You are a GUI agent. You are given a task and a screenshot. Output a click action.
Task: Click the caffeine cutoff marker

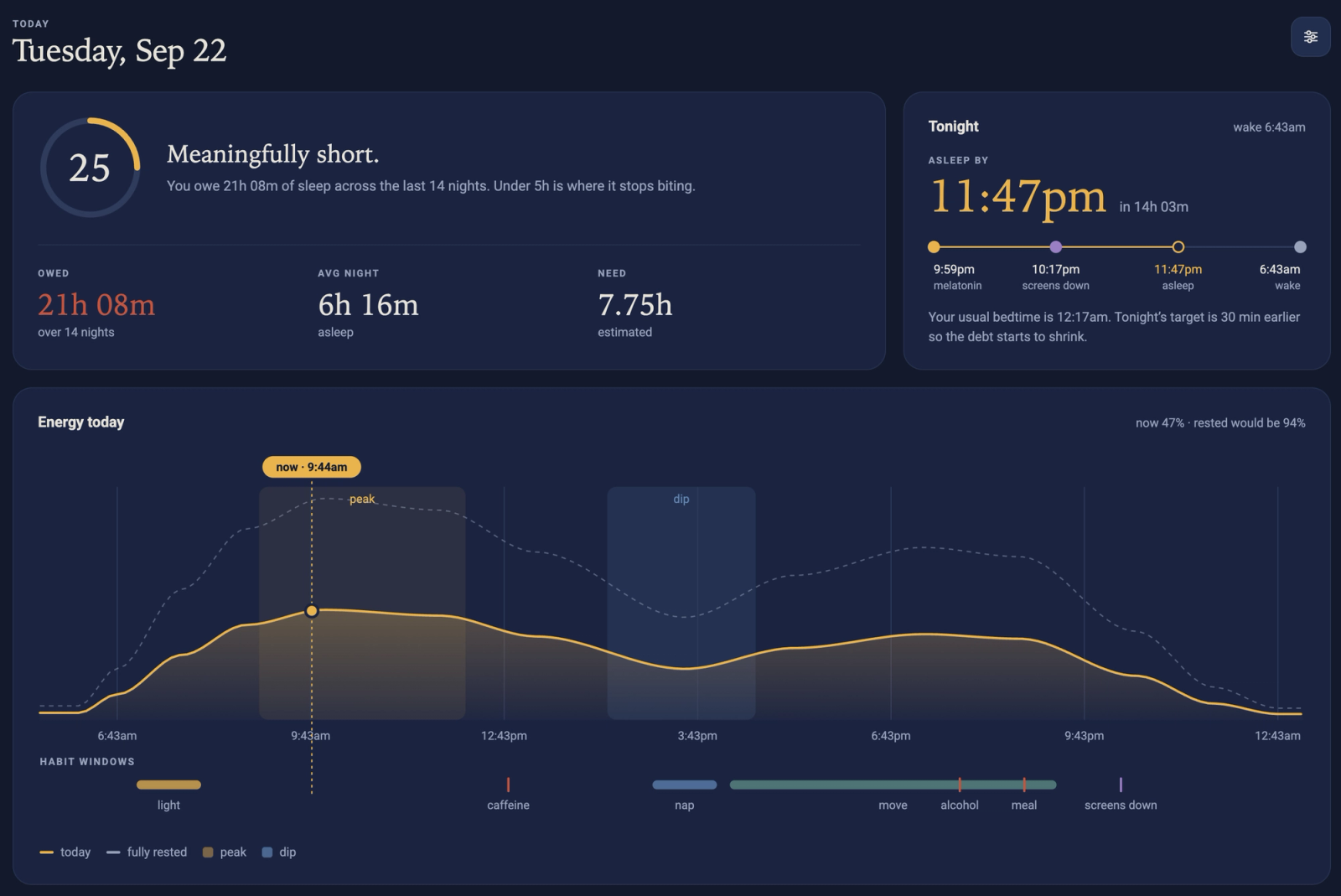point(508,785)
